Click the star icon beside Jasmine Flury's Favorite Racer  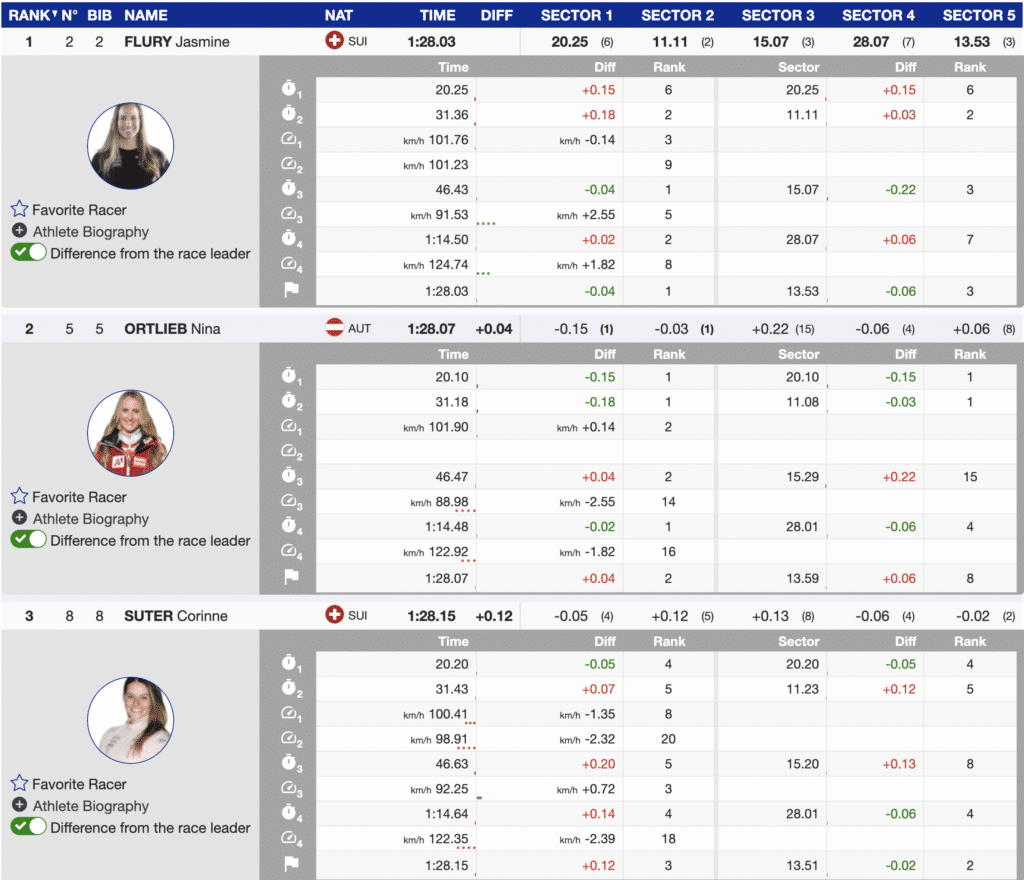(19, 210)
